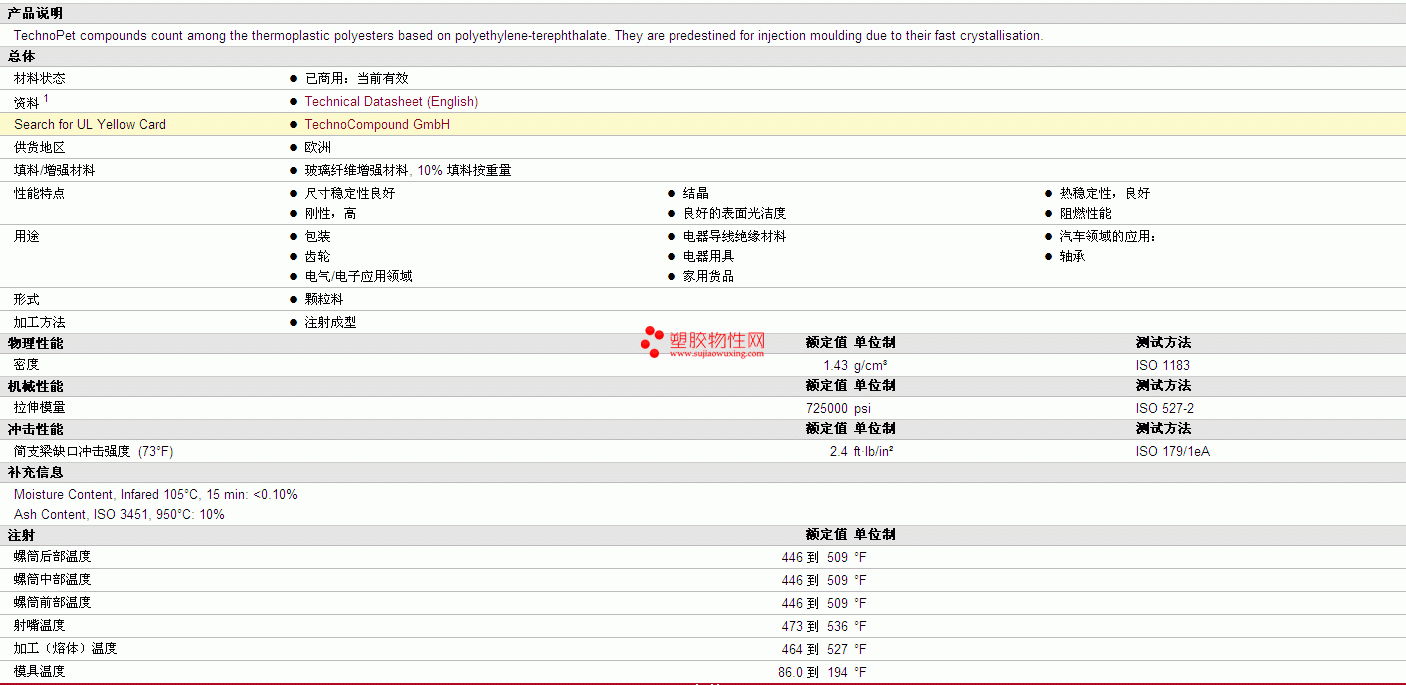The height and width of the screenshot is (685, 1406).
Task: Click the 材料状态 row label
Action: (40, 78)
